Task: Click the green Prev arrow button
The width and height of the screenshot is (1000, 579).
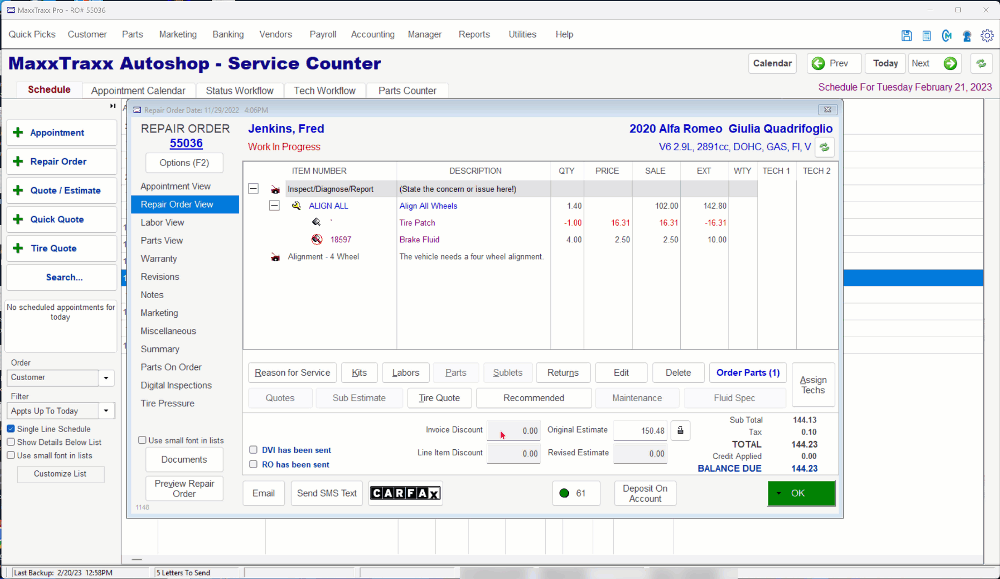Action: pyautogui.click(x=818, y=63)
